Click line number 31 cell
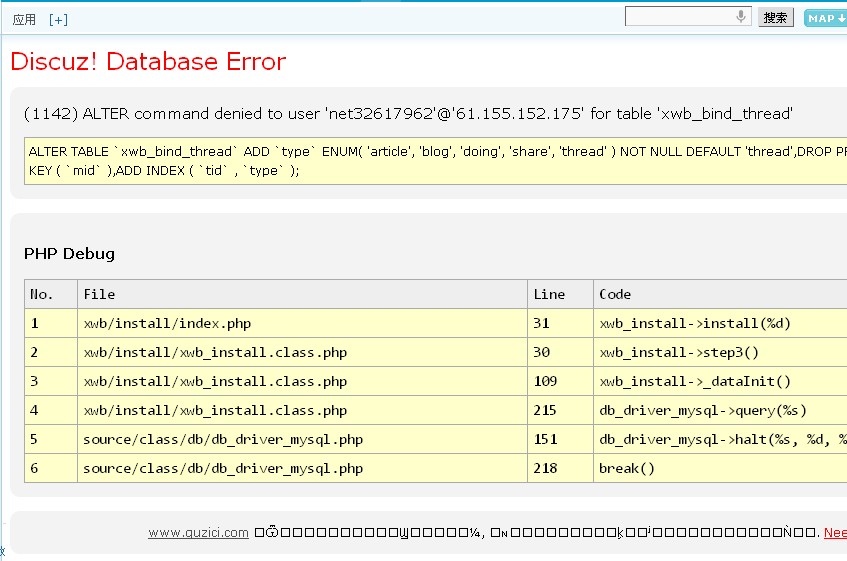 point(560,323)
